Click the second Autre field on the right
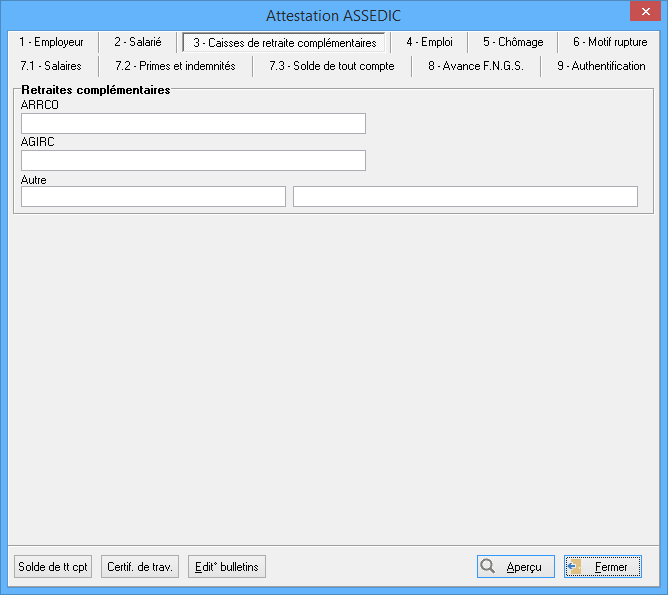 (465, 196)
